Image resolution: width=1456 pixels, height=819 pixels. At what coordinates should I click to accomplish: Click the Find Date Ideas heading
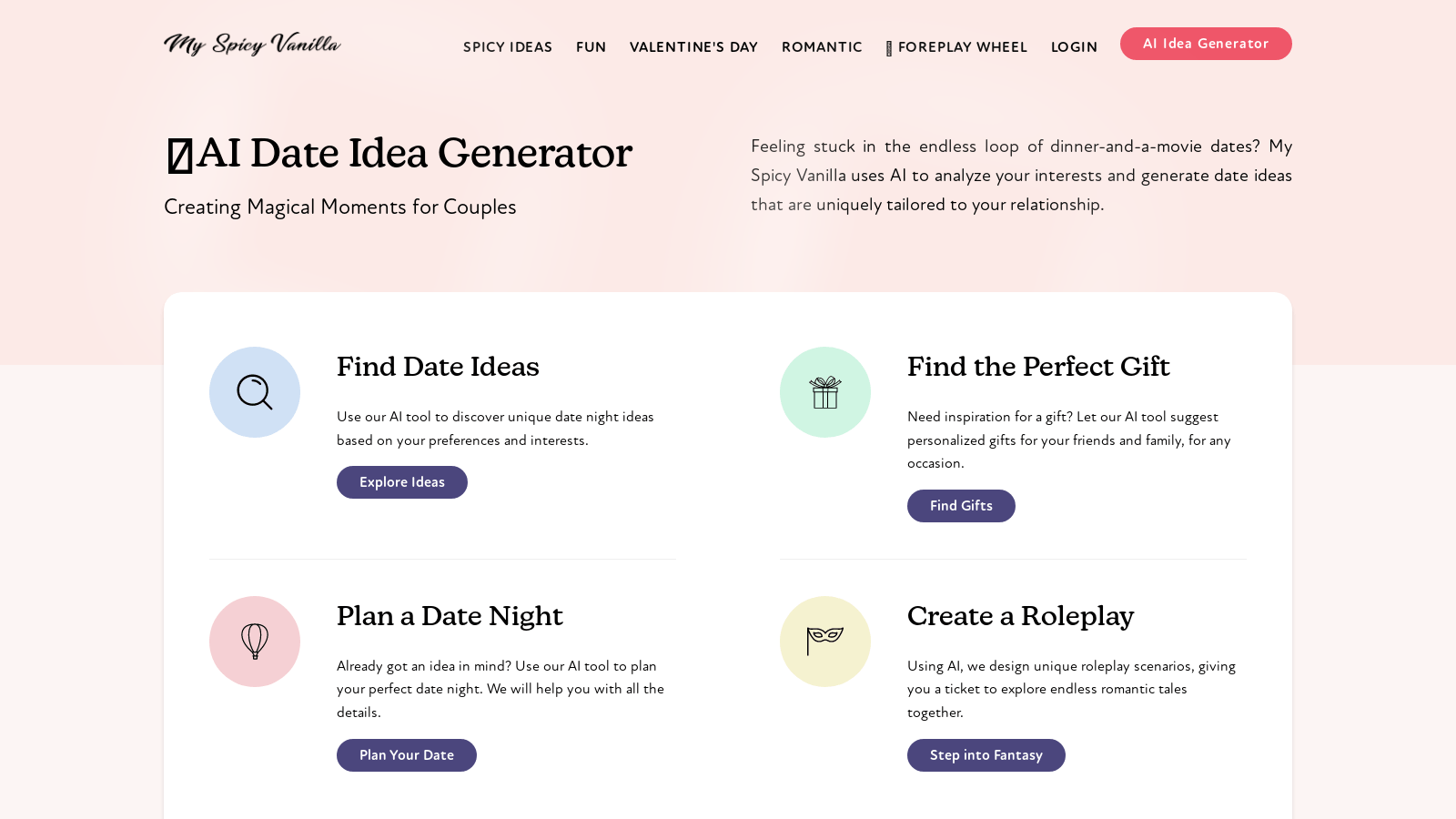tap(438, 367)
